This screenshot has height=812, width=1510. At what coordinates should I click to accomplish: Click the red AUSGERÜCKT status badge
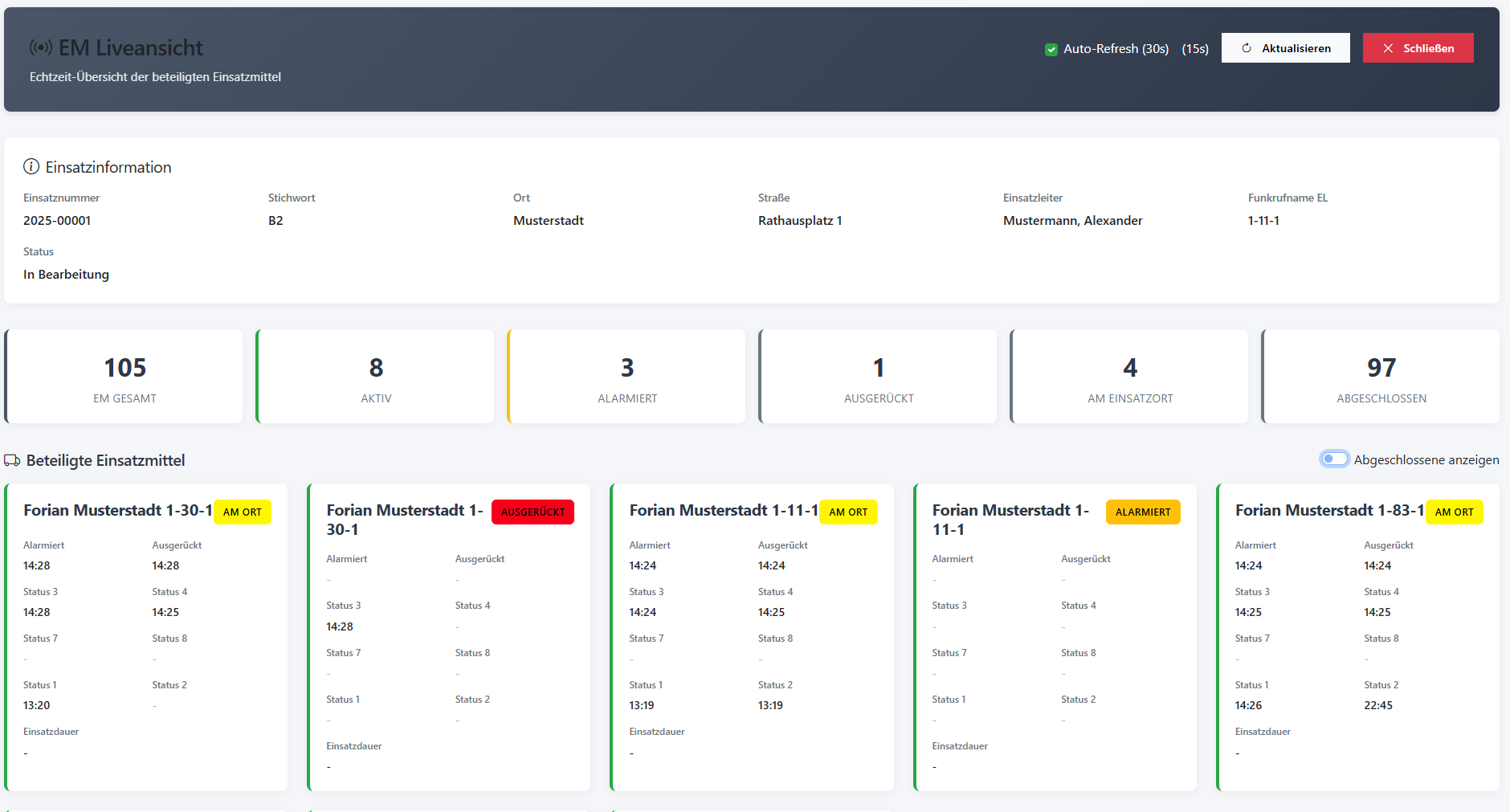533,512
